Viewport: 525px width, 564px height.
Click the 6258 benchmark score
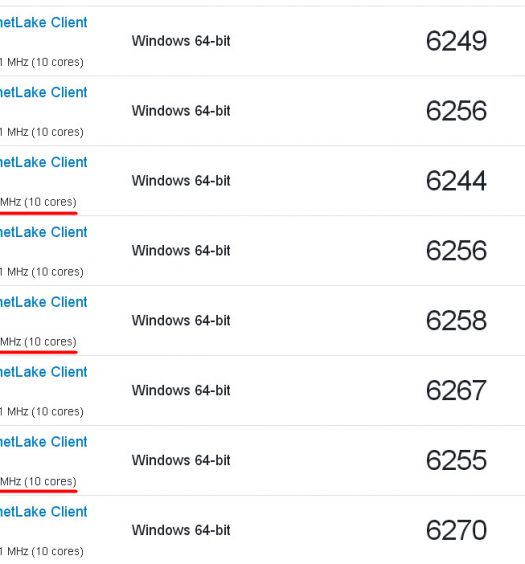[x=456, y=320]
